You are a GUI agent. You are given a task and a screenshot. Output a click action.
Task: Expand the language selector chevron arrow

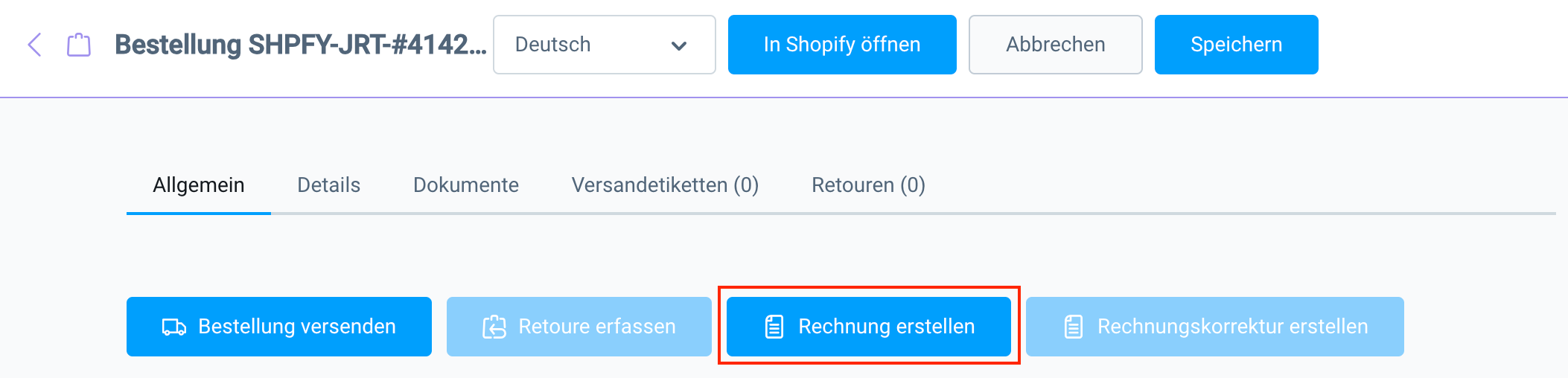[x=678, y=45]
